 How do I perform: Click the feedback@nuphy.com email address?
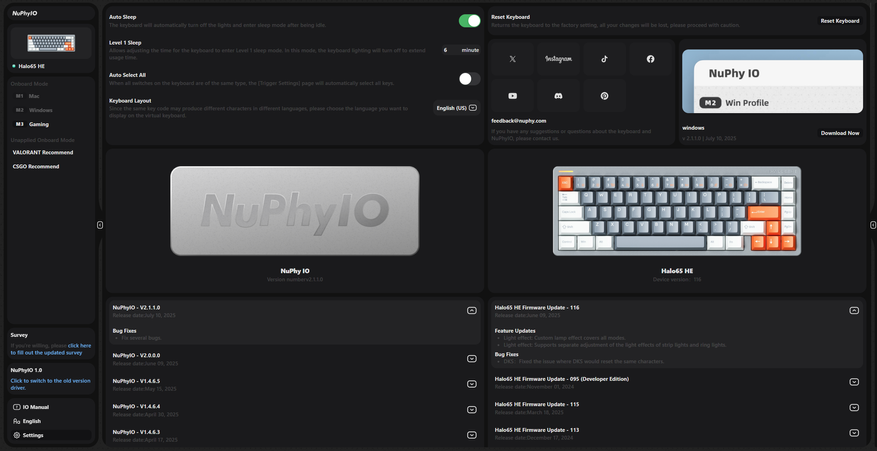(518, 121)
